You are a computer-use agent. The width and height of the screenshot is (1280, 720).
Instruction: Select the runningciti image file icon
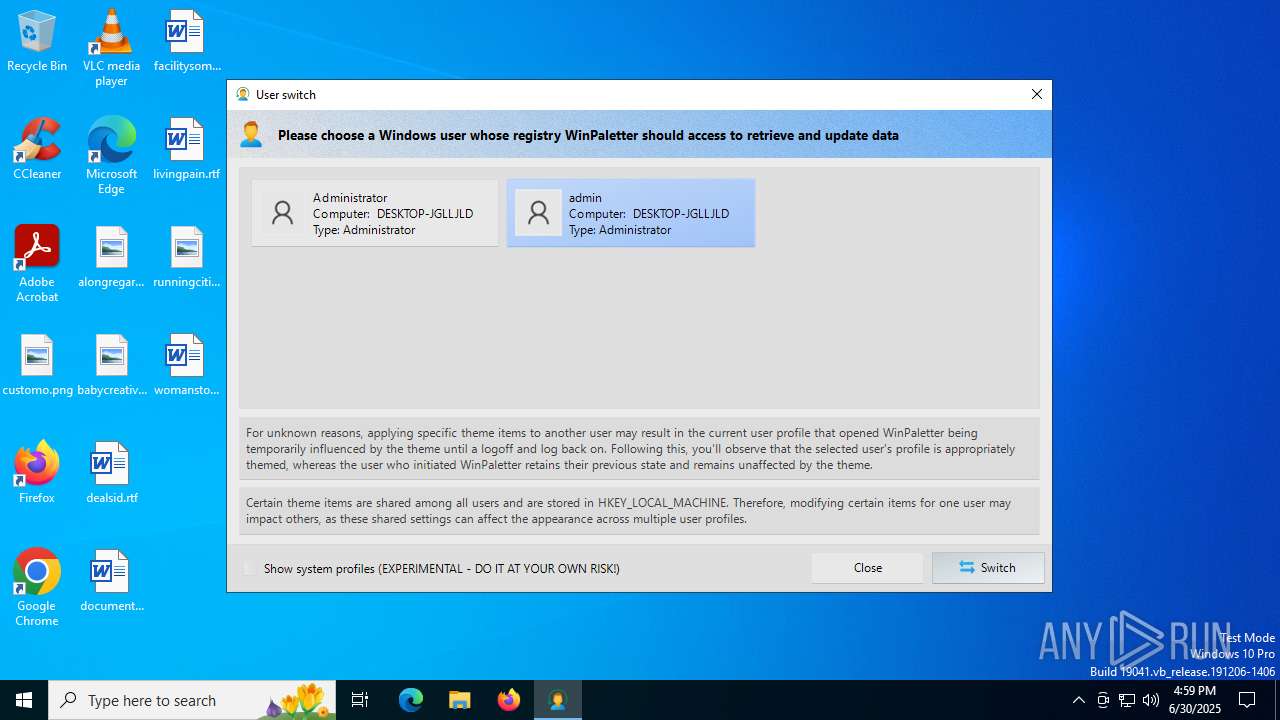[187, 258]
